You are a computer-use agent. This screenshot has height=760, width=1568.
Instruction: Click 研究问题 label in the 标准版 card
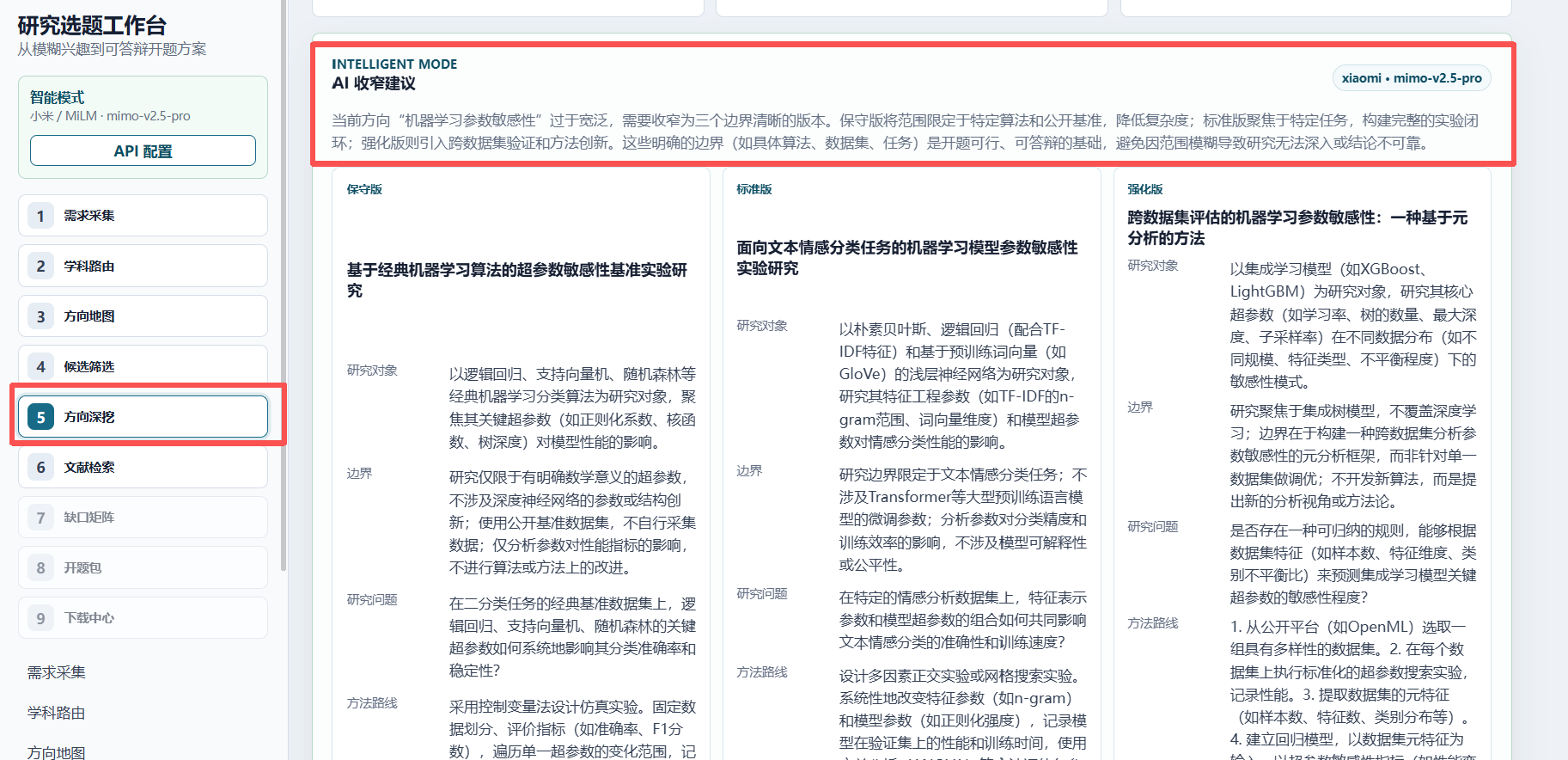click(762, 594)
